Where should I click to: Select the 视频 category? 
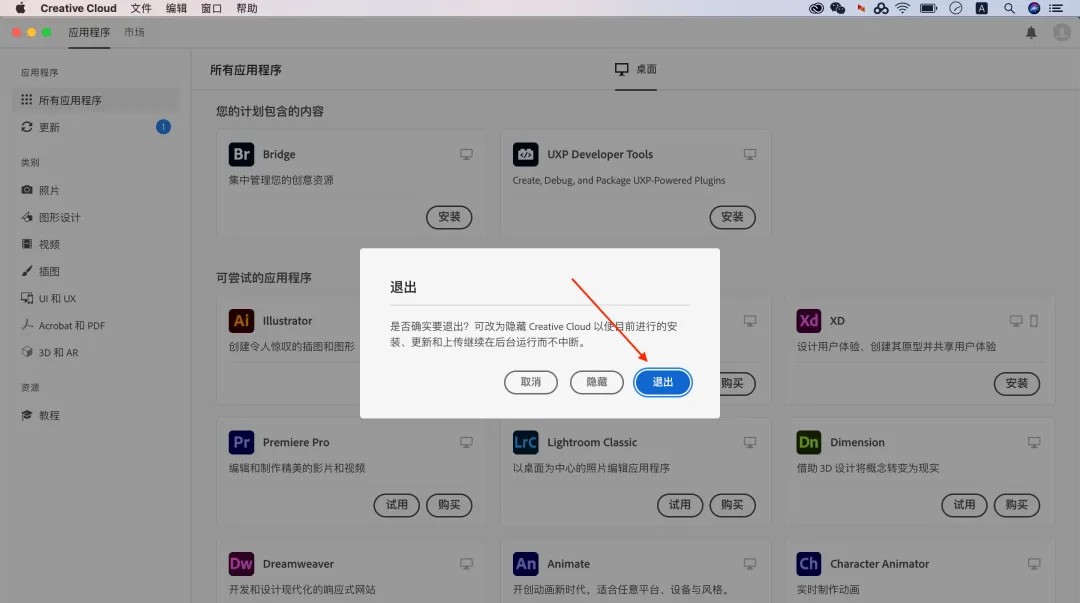pyautogui.click(x=96, y=244)
